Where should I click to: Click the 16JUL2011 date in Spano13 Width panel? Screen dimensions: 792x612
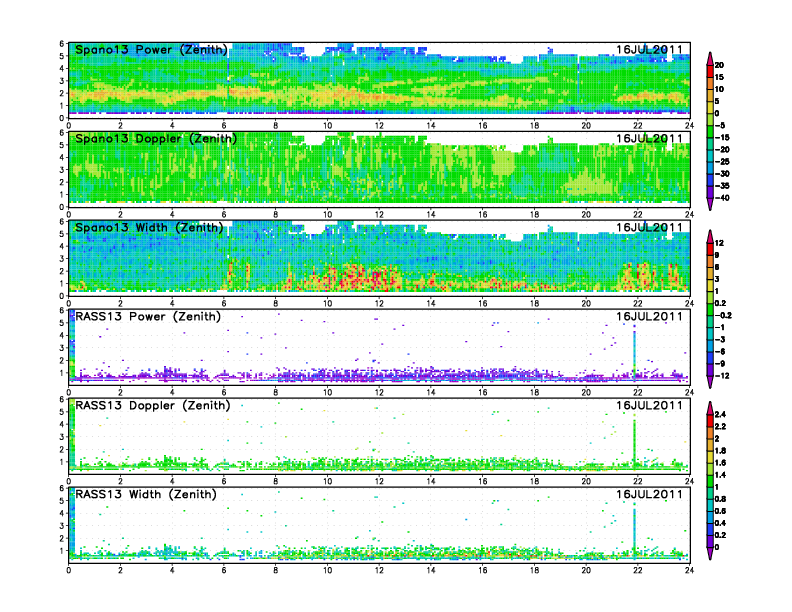[649, 228]
